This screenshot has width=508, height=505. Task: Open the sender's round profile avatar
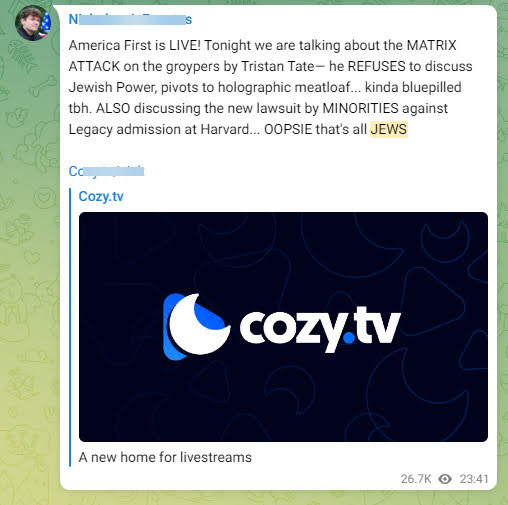point(33,23)
